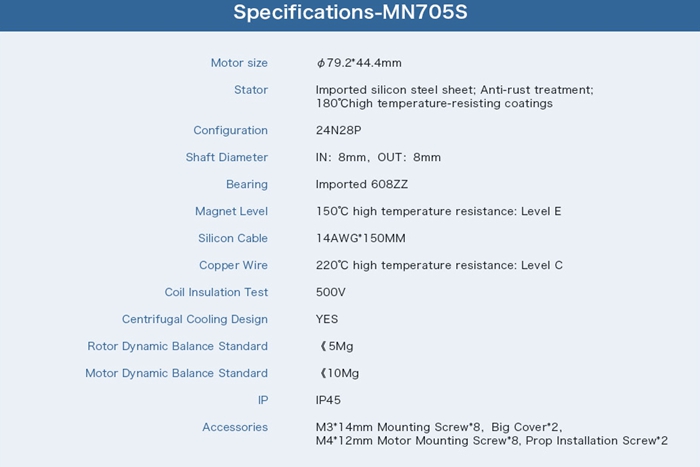Click the Accessories row label

coord(235,427)
